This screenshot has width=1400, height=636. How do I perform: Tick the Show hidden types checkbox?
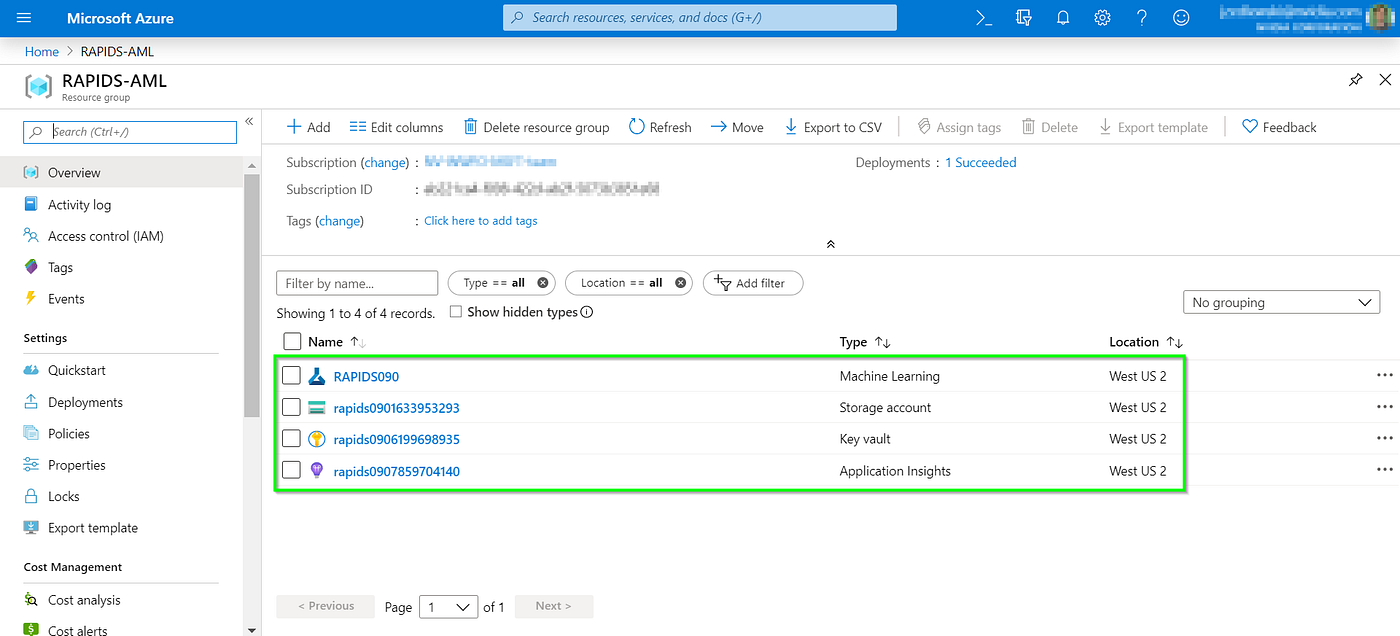(x=456, y=312)
